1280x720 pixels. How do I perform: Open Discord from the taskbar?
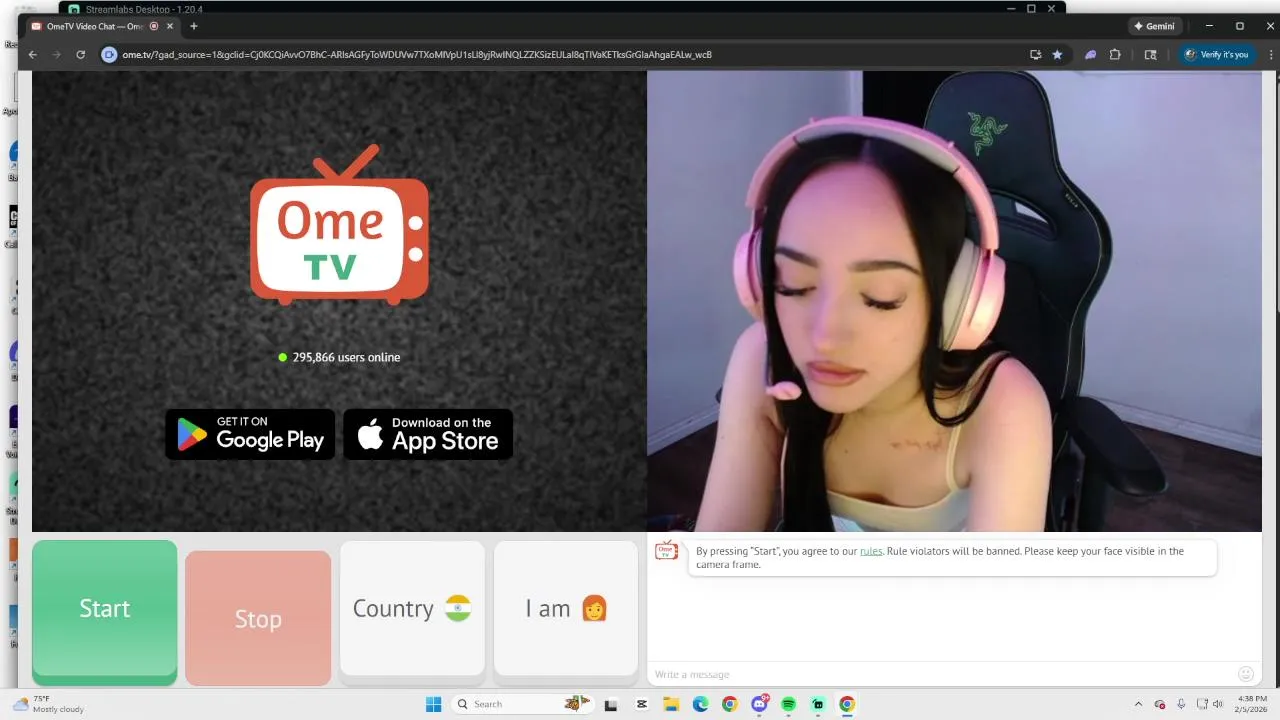click(x=759, y=704)
